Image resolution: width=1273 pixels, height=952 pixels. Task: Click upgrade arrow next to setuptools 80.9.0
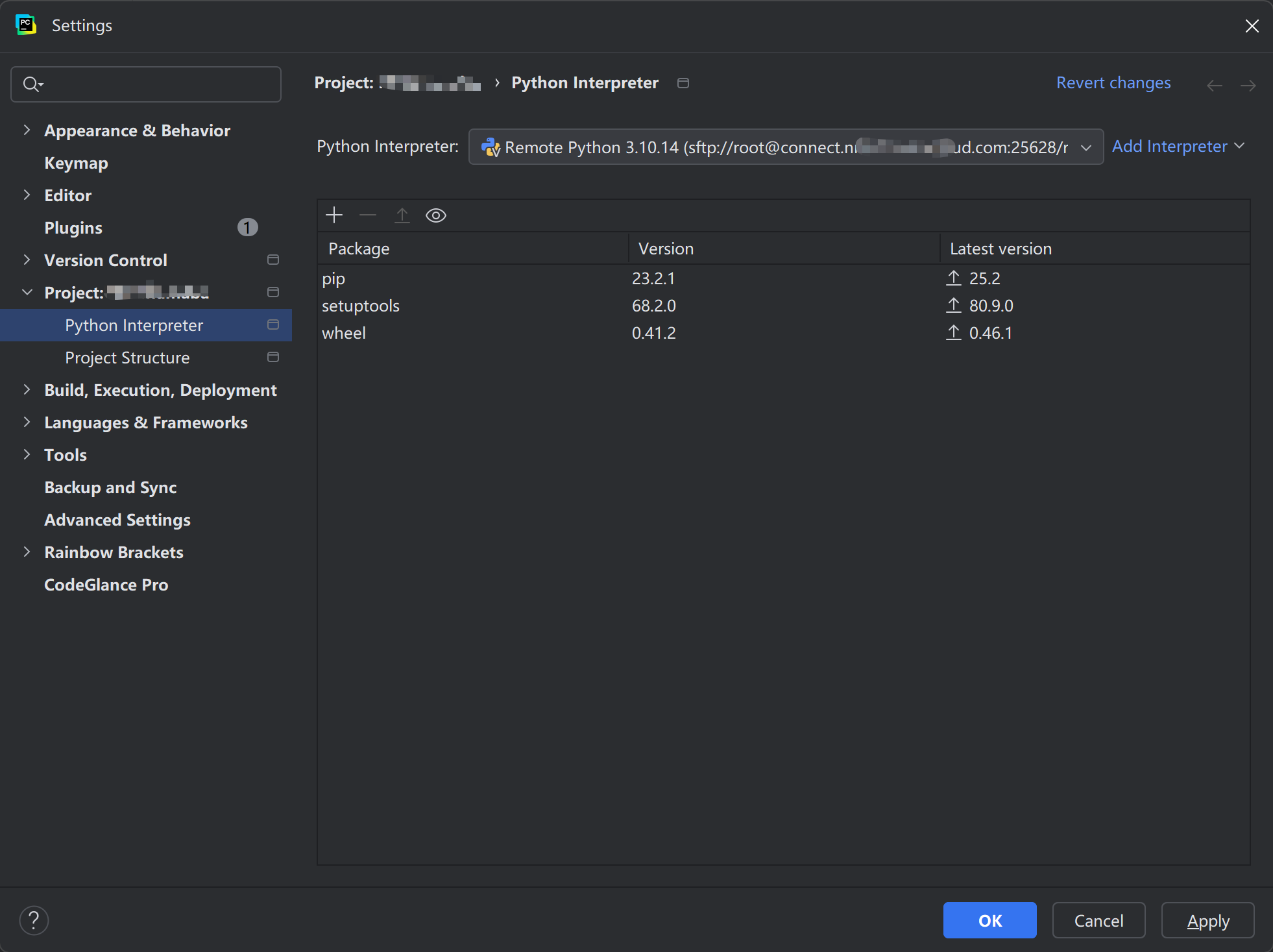[x=953, y=306]
